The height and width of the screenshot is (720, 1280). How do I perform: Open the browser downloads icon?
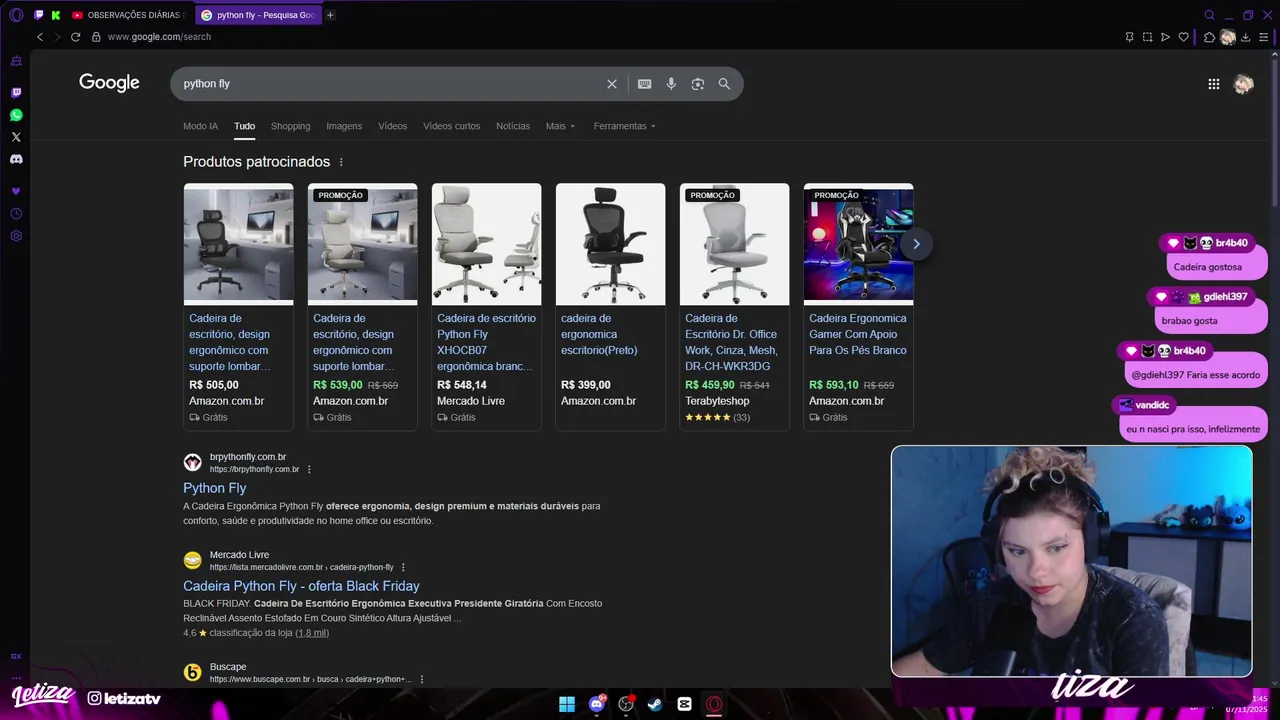click(x=1246, y=37)
